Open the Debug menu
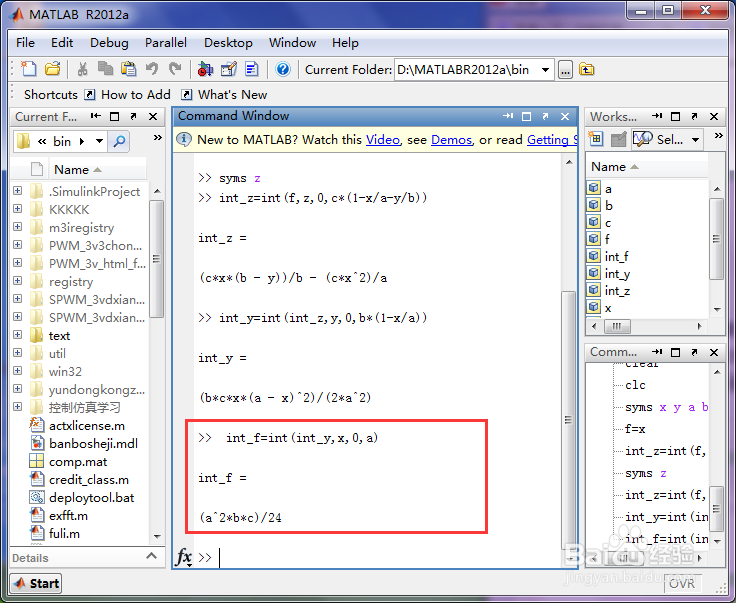The image size is (736, 603). [x=109, y=43]
